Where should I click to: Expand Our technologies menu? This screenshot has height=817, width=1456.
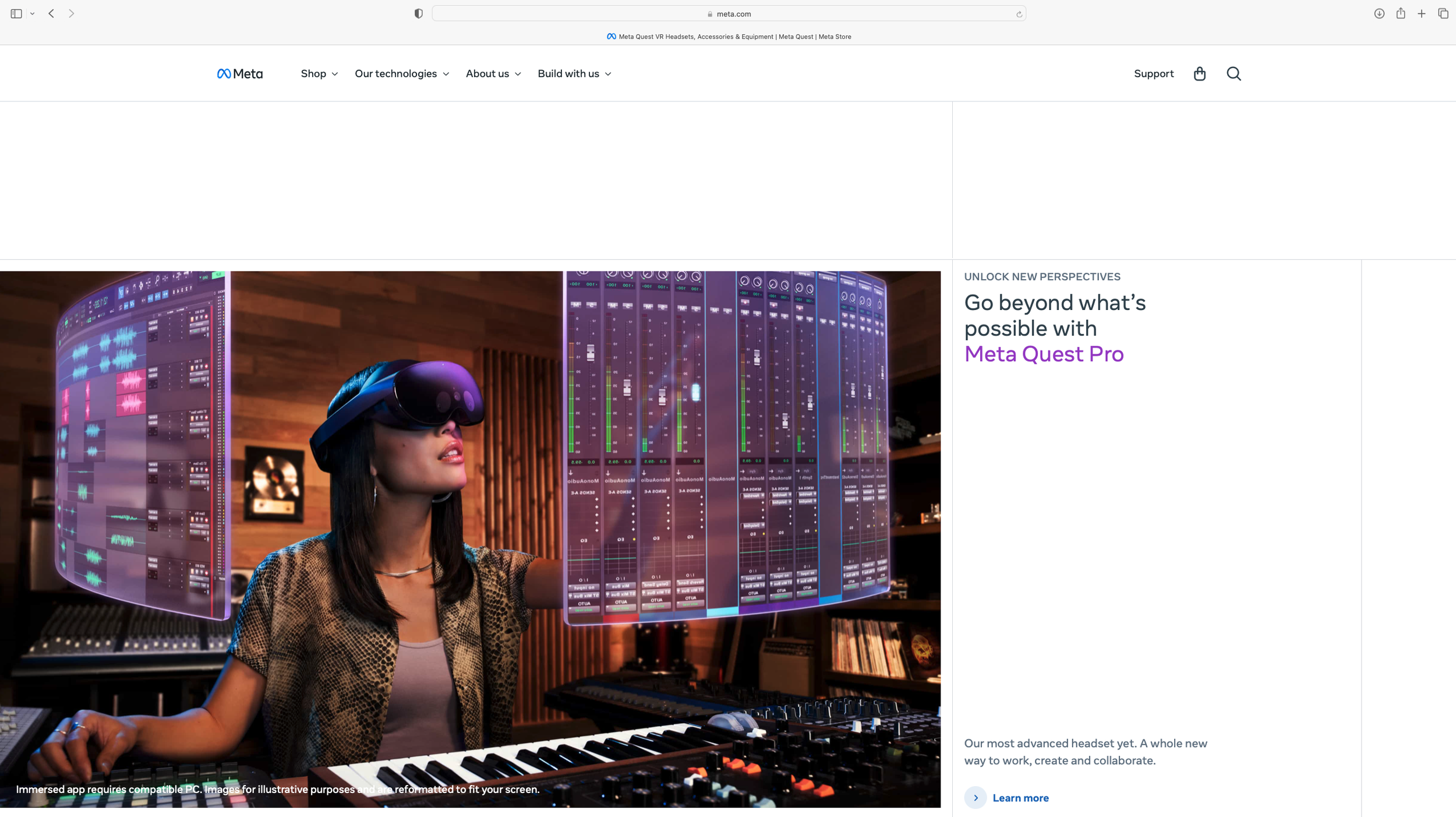[402, 73]
